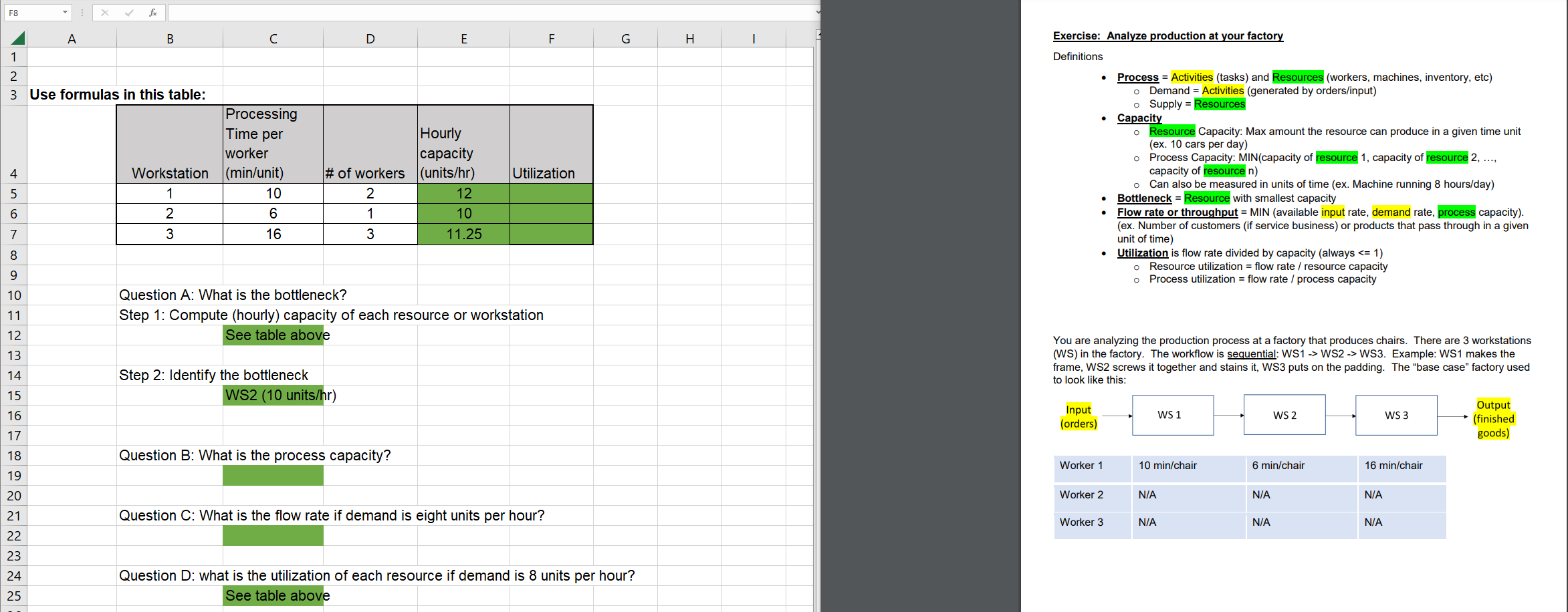Screen dimensions: 1568x612
Task: Click the underlined 'Flow rate or throughput' term
Action: coord(1178,212)
